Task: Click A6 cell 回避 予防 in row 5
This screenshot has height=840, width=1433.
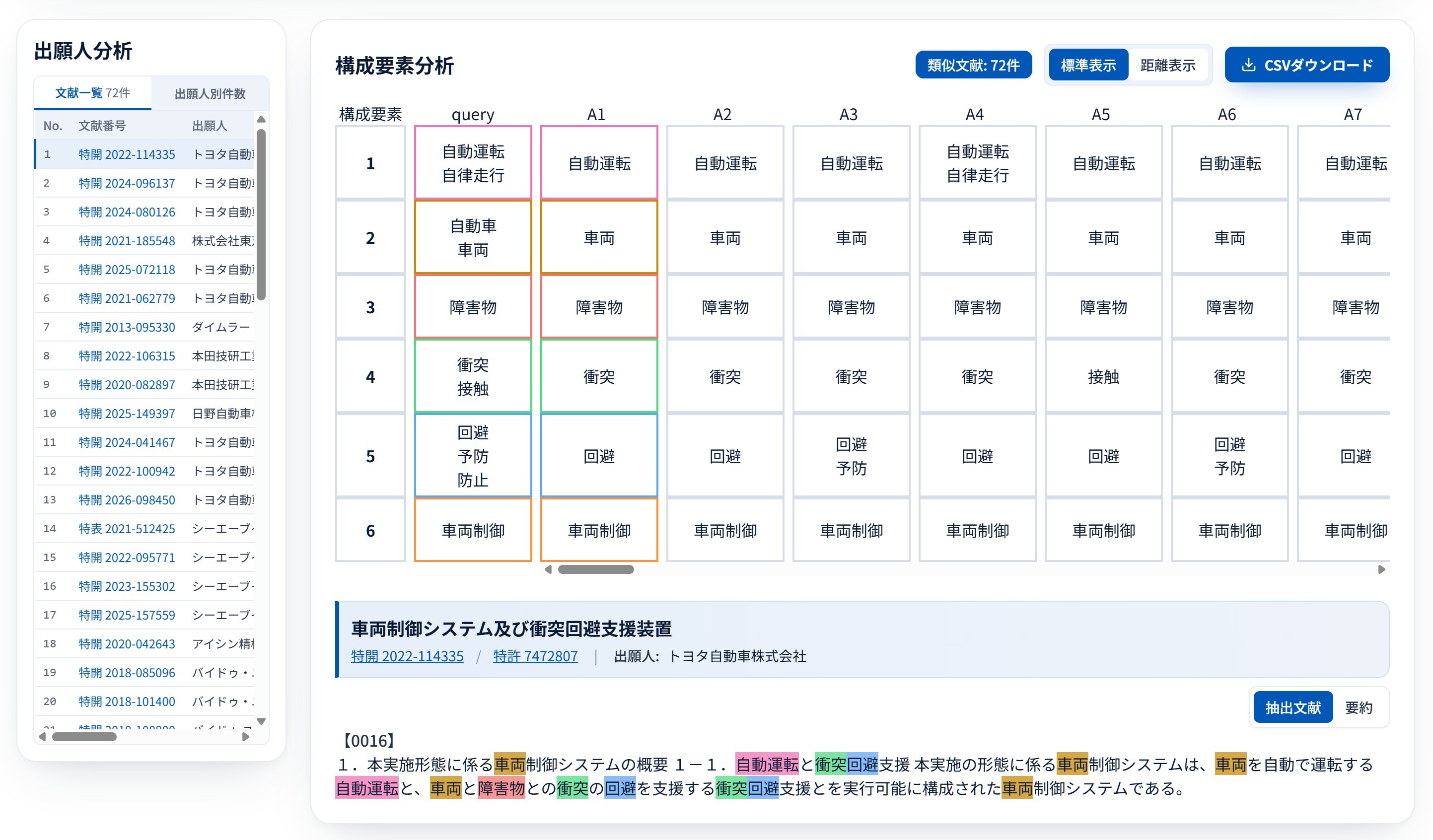Action: coord(1230,456)
